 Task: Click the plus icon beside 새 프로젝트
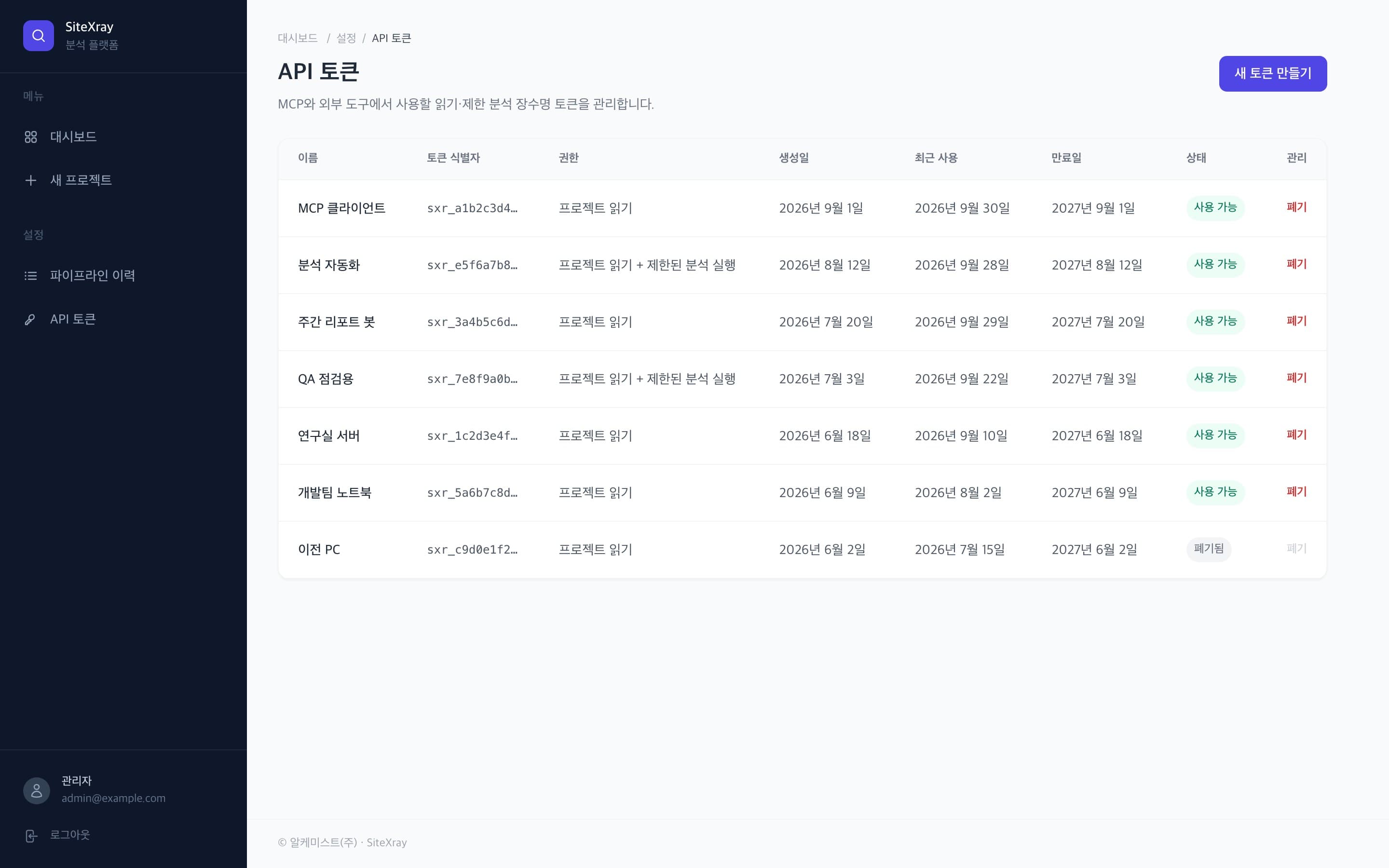31,180
